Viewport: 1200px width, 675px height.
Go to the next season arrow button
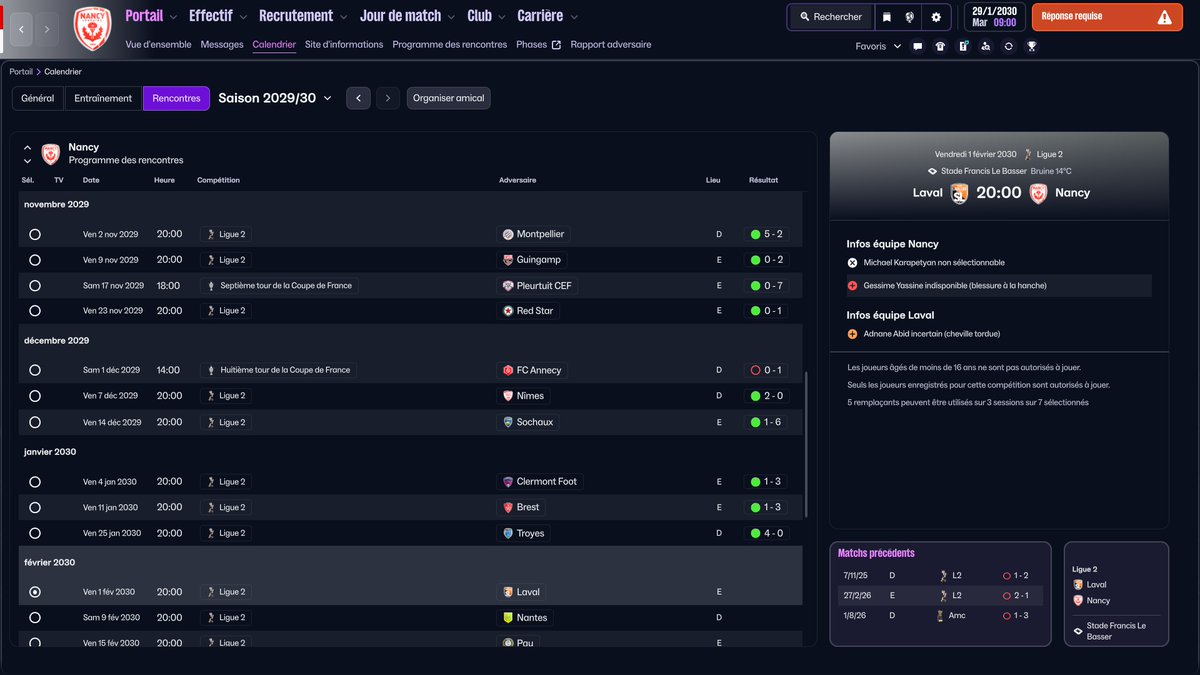[388, 98]
